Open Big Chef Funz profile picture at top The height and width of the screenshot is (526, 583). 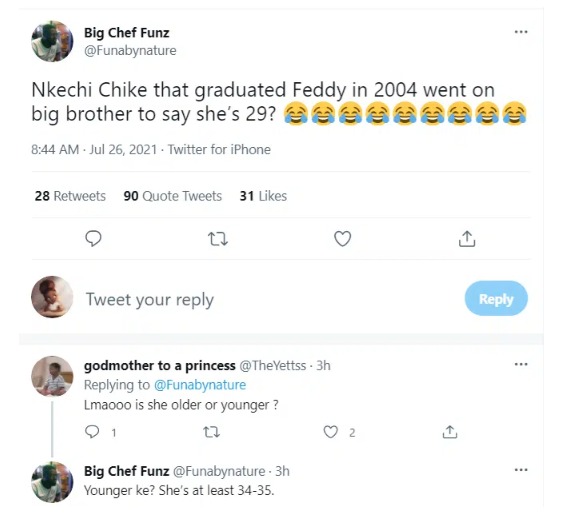point(52,41)
